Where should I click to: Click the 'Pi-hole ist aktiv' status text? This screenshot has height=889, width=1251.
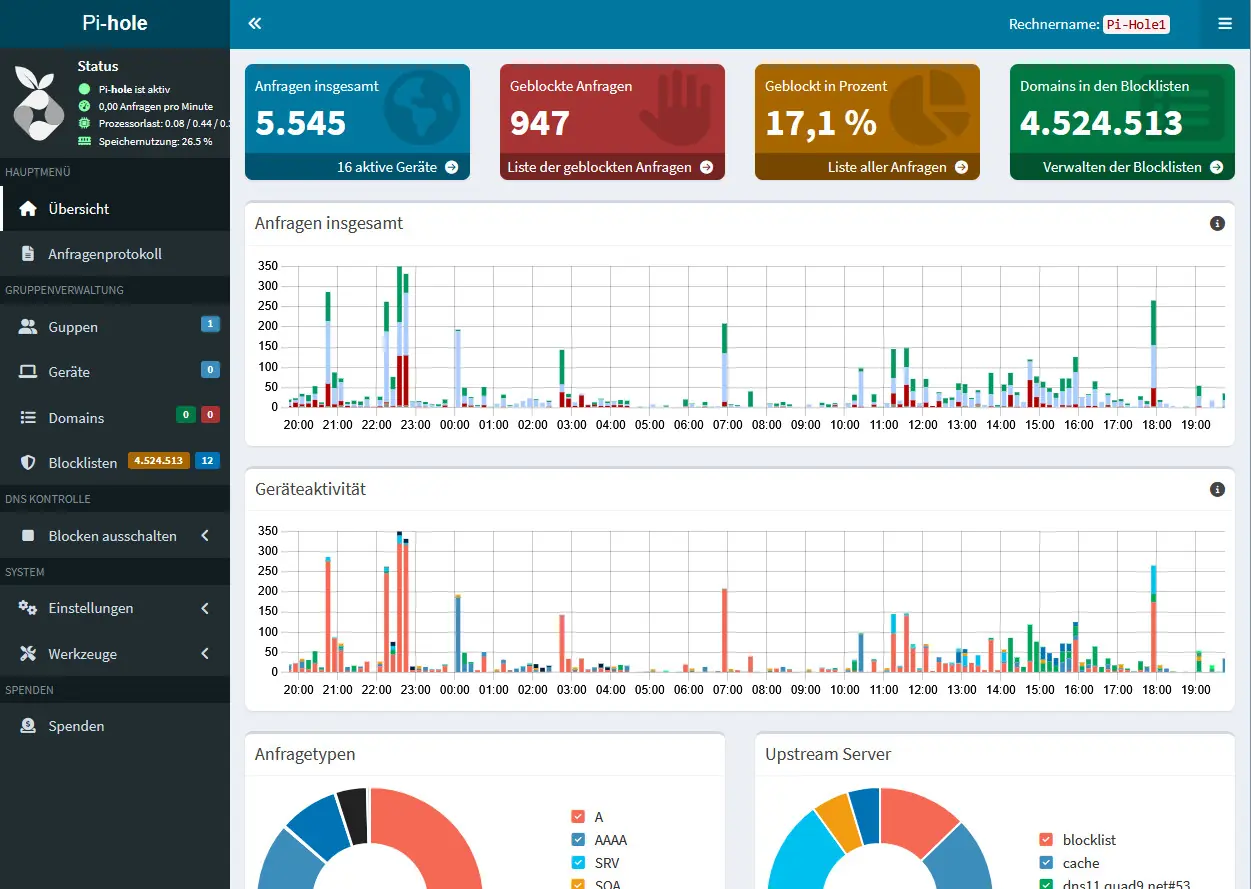pos(134,89)
